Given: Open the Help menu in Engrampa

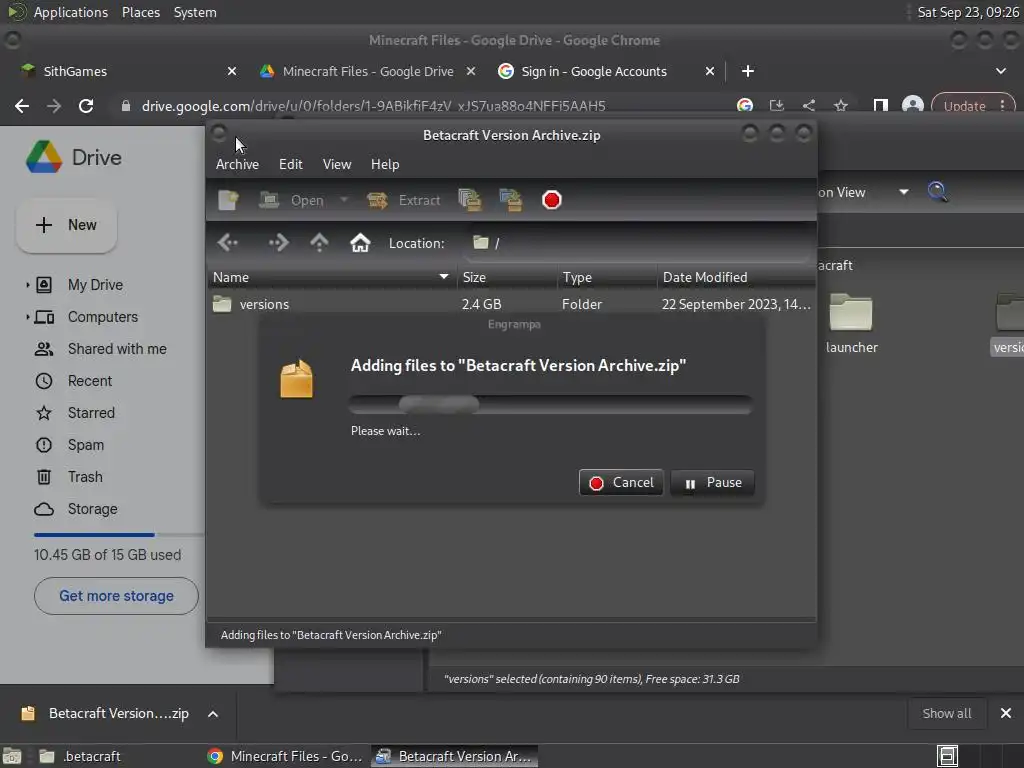Looking at the screenshot, I should pyautogui.click(x=385, y=164).
